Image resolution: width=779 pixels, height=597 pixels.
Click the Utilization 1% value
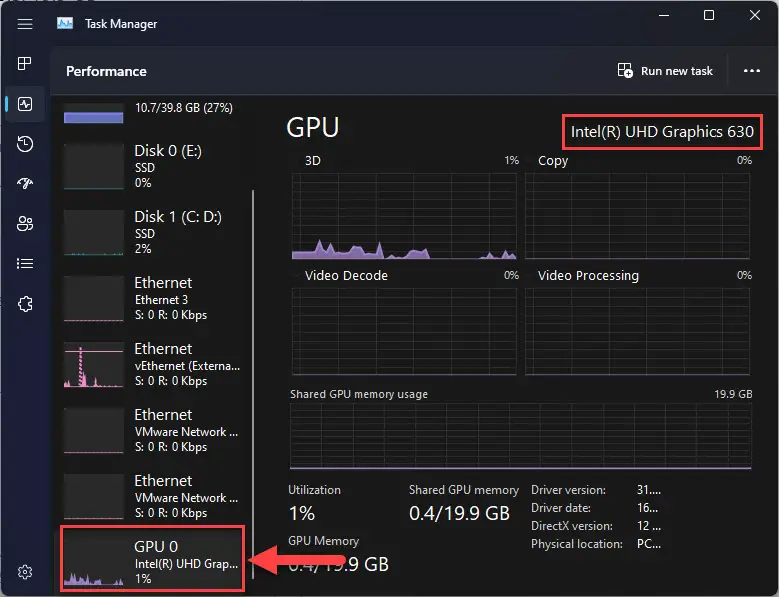[302, 513]
